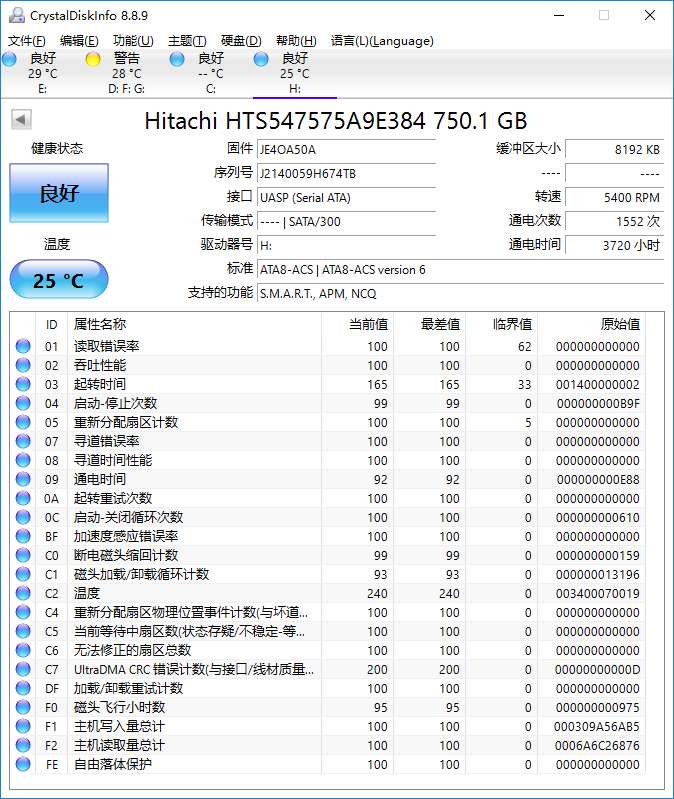Switch to disk tab 良好 29 °C E:
The image size is (674, 799).
point(42,73)
